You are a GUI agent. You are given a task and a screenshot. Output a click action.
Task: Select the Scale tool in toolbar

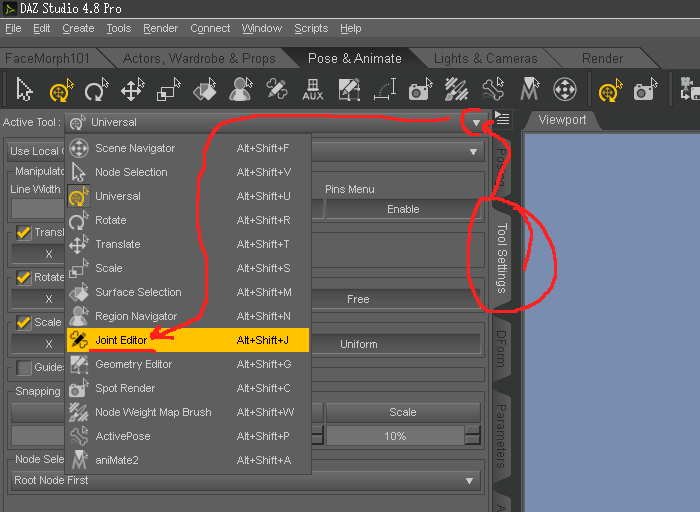click(x=168, y=89)
